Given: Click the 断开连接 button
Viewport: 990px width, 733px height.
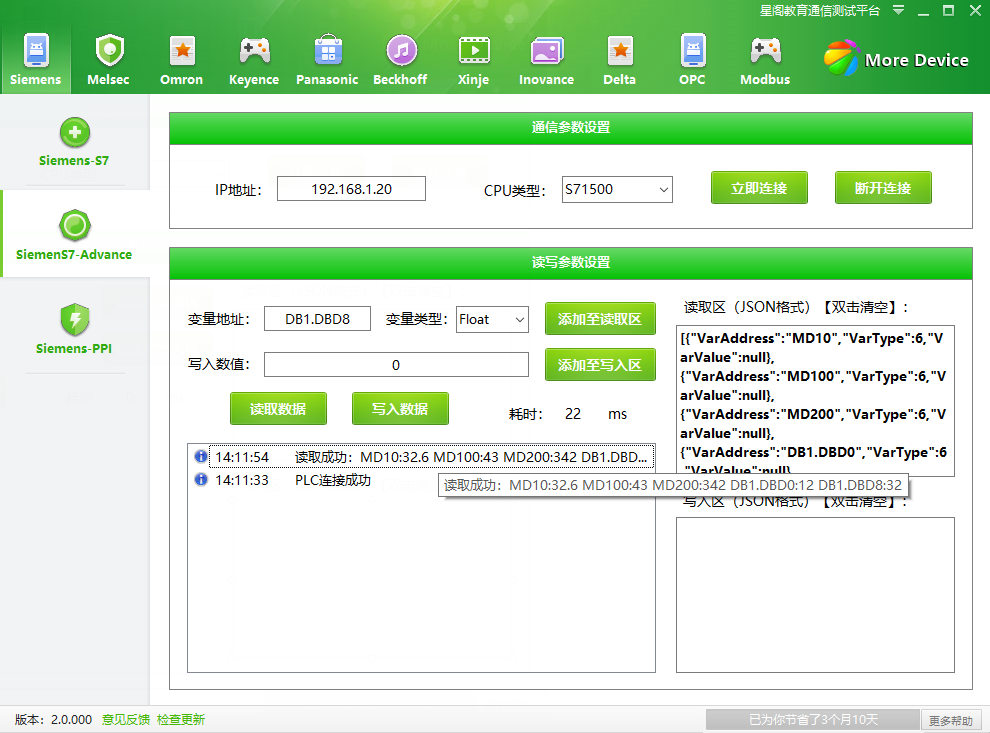Looking at the screenshot, I should [883, 188].
